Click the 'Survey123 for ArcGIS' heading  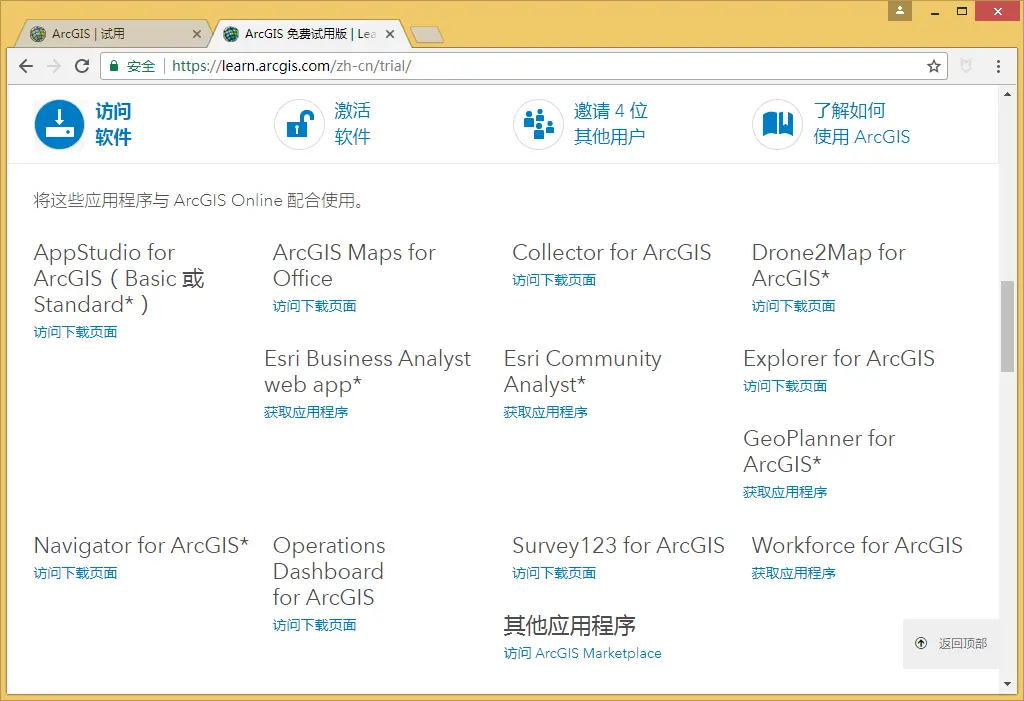[x=618, y=546]
